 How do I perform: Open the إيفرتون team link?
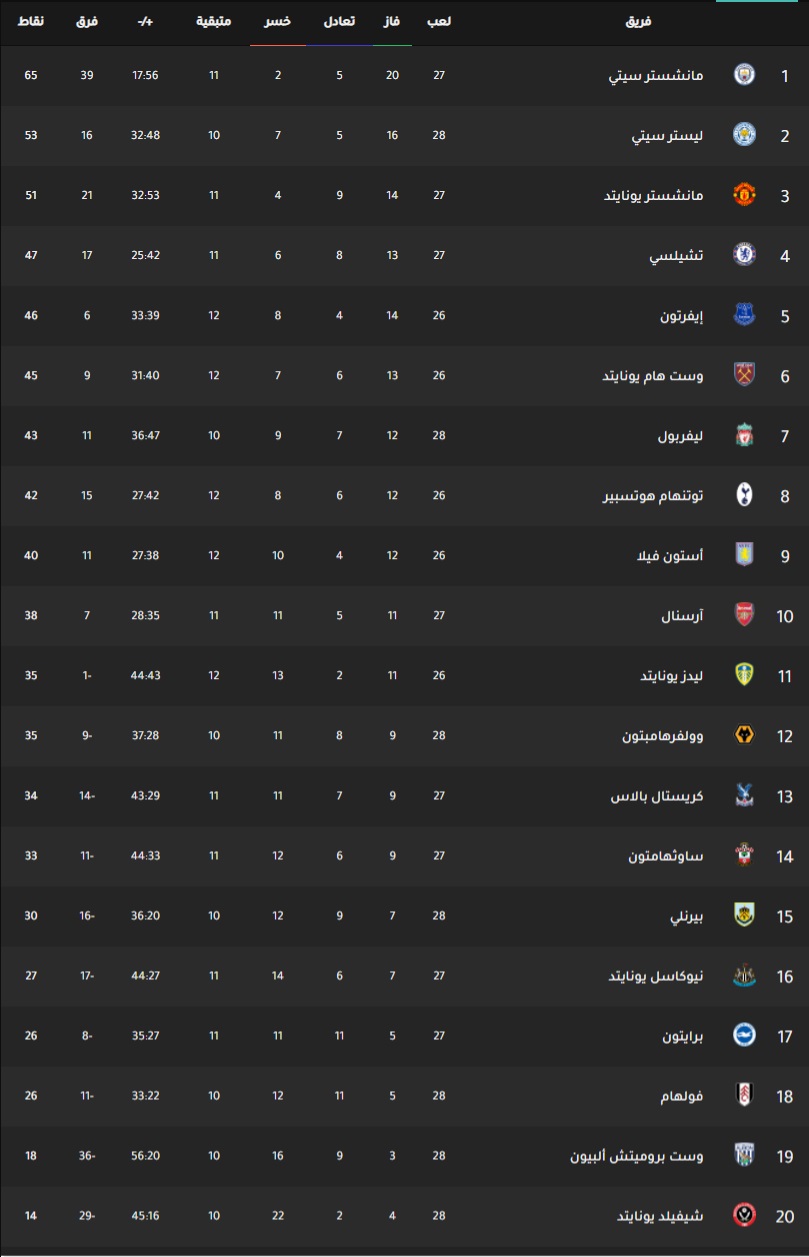tap(682, 316)
